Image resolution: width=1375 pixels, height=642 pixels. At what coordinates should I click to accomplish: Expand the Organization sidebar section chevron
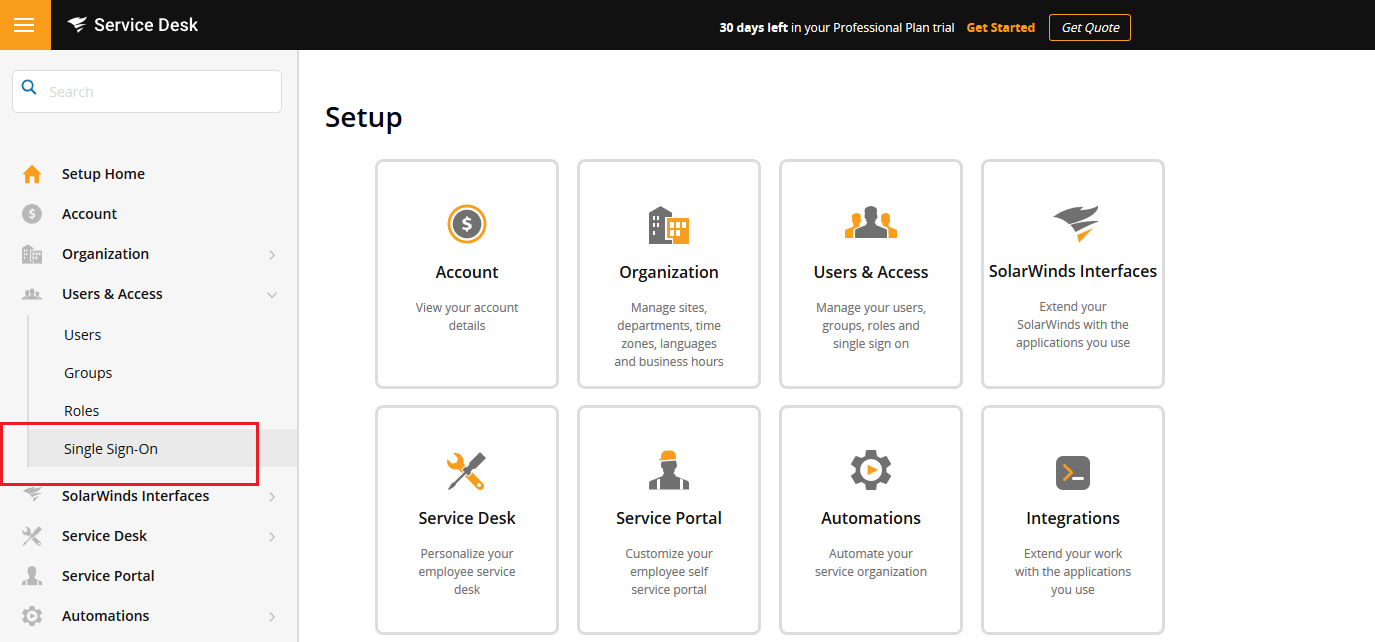pos(272,255)
